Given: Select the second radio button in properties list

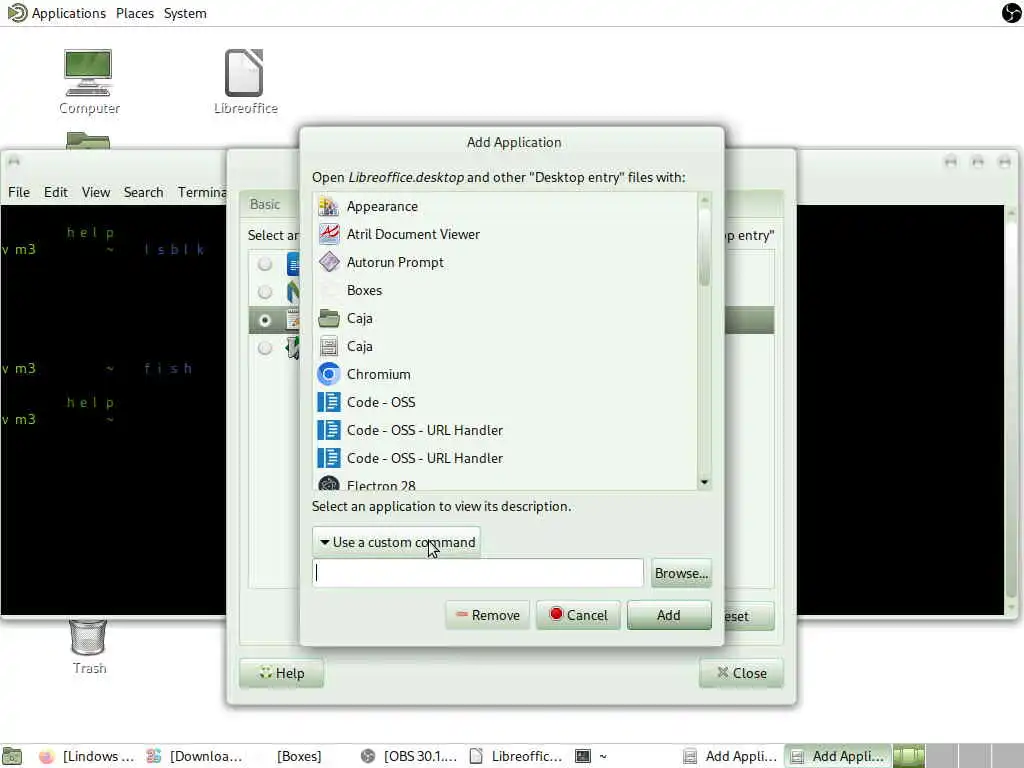Looking at the screenshot, I should 264,291.
